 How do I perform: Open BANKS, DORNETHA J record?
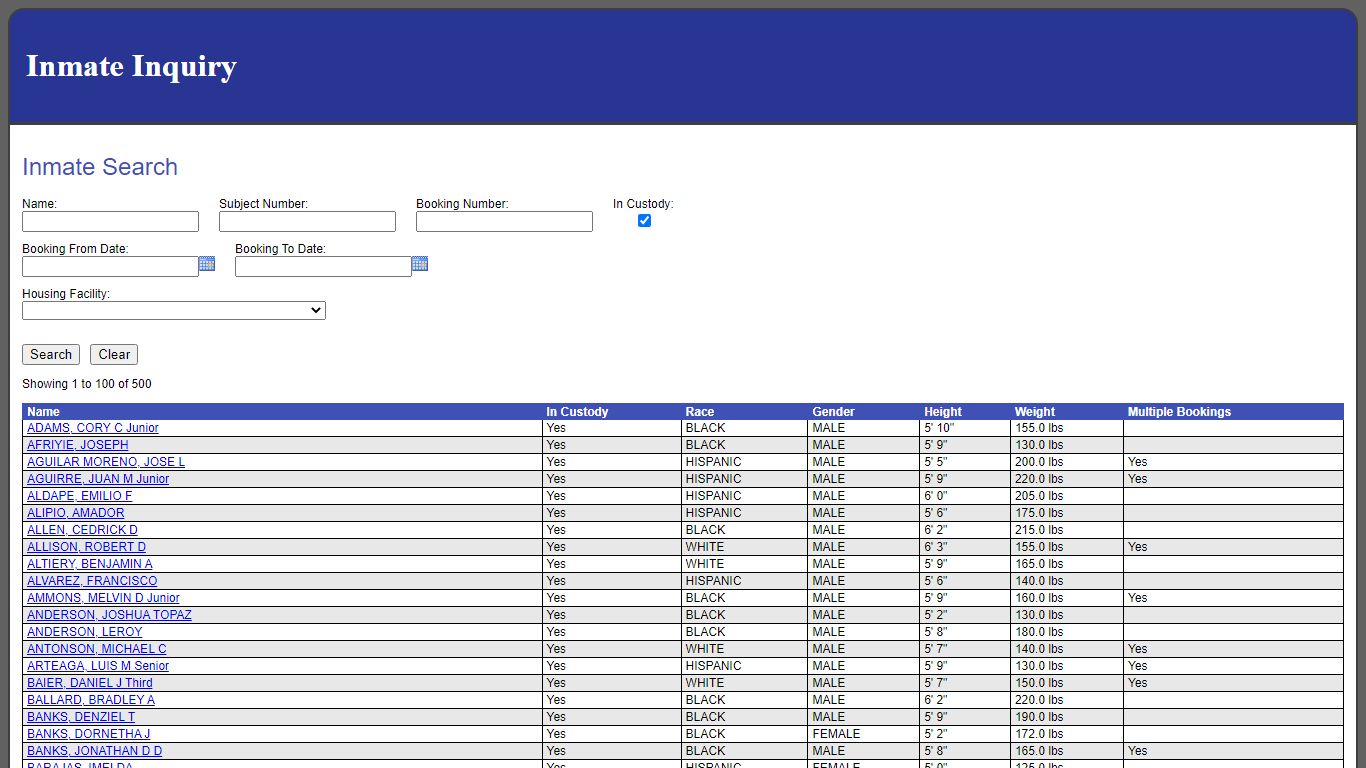pyautogui.click(x=89, y=734)
